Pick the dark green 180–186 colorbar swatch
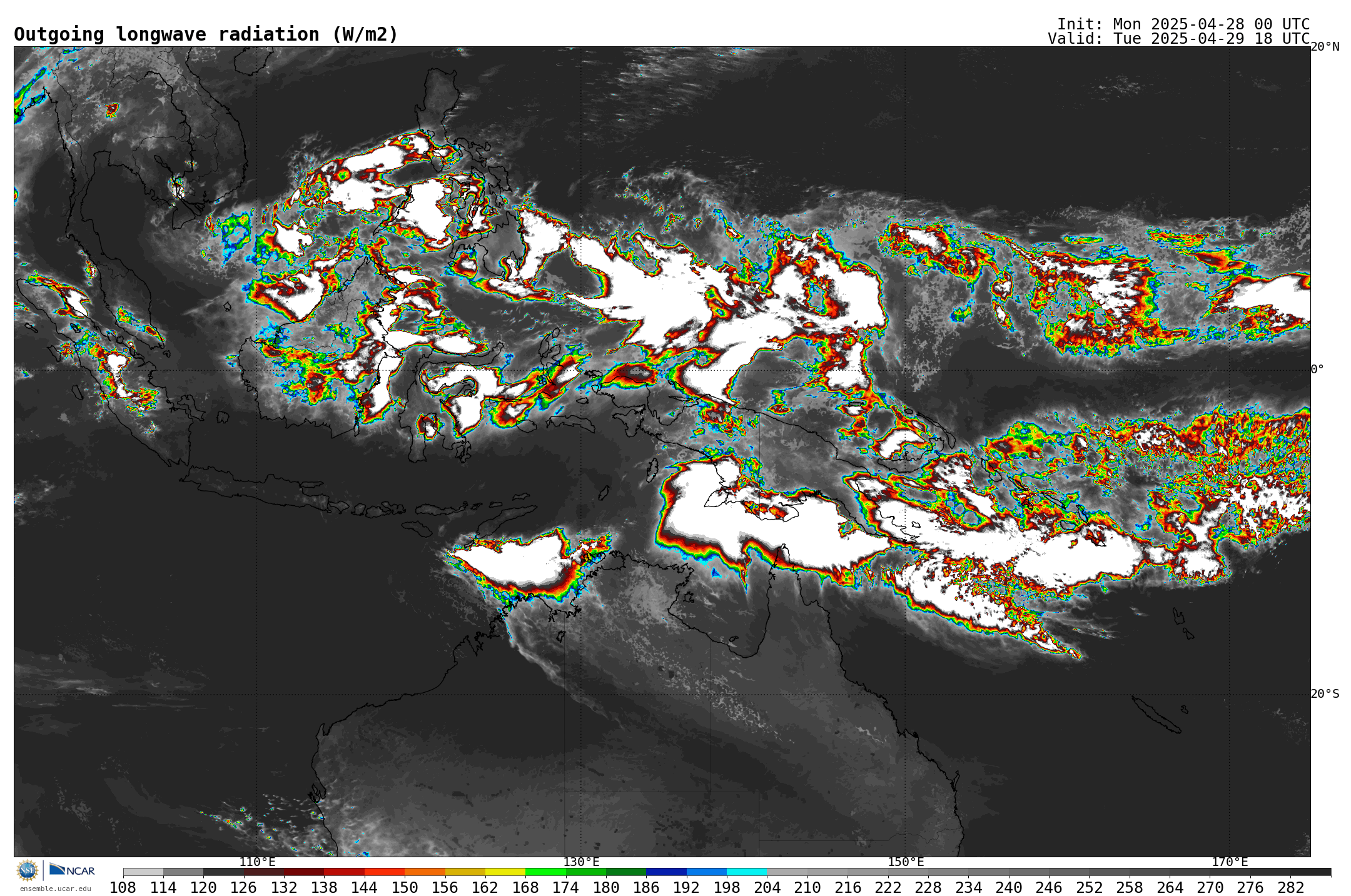Image resolution: width=1351 pixels, height=896 pixels. click(x=626, y=872)
